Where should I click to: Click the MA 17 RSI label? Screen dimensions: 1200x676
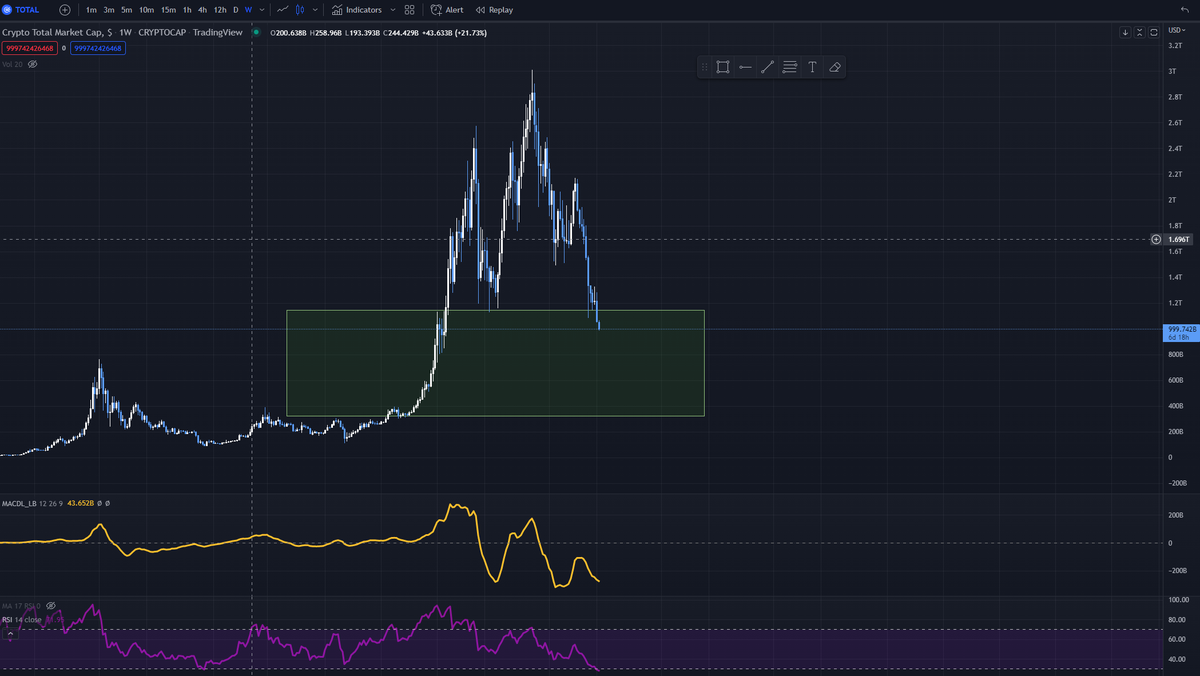[x=22, y=606]
